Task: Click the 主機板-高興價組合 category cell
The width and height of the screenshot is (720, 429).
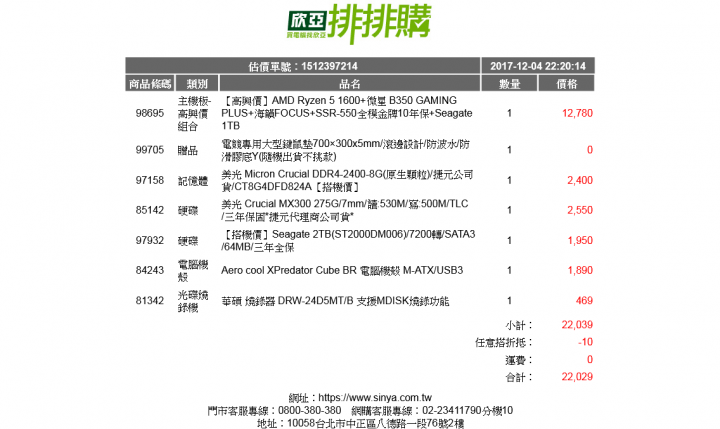Action: [194, 113]
